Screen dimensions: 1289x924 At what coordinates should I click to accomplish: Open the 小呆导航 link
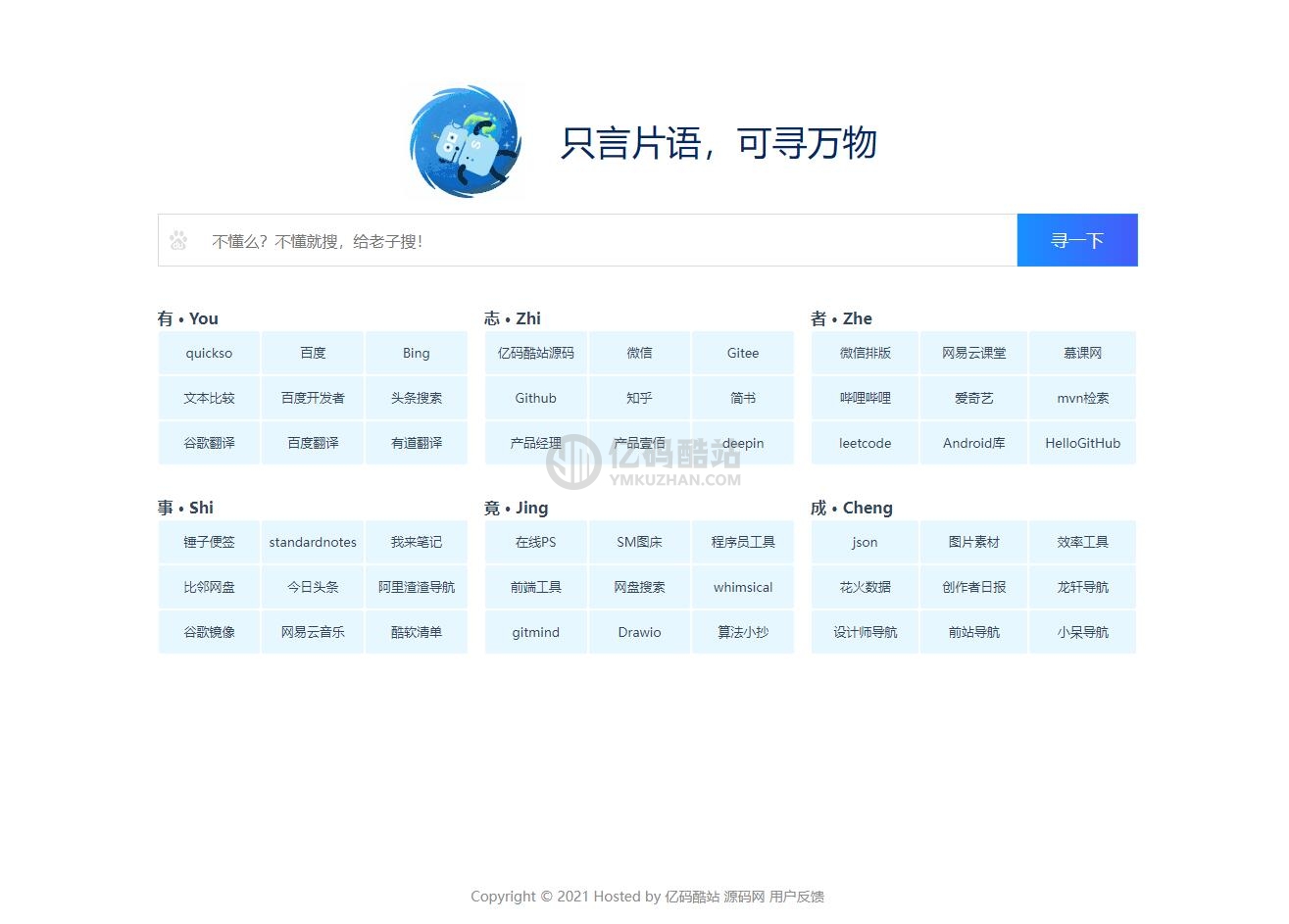[x=1083, y=632]
